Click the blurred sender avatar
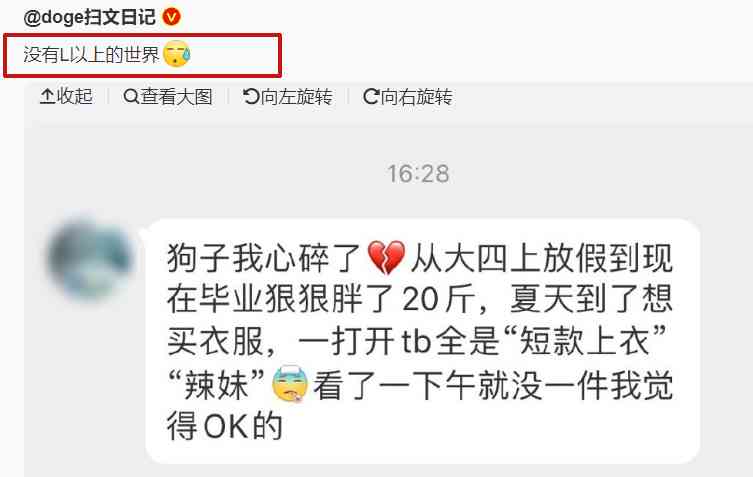The height and width of the screenshot is (477, 753). point(89,258)
